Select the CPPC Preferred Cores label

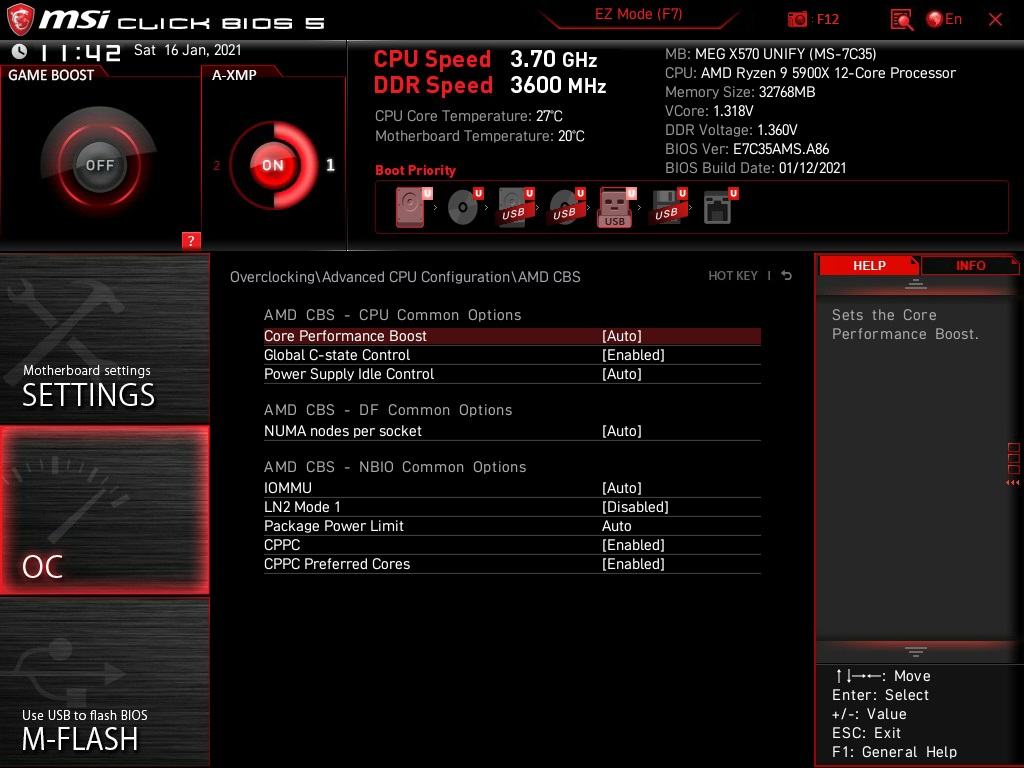(x=337, y=563)
